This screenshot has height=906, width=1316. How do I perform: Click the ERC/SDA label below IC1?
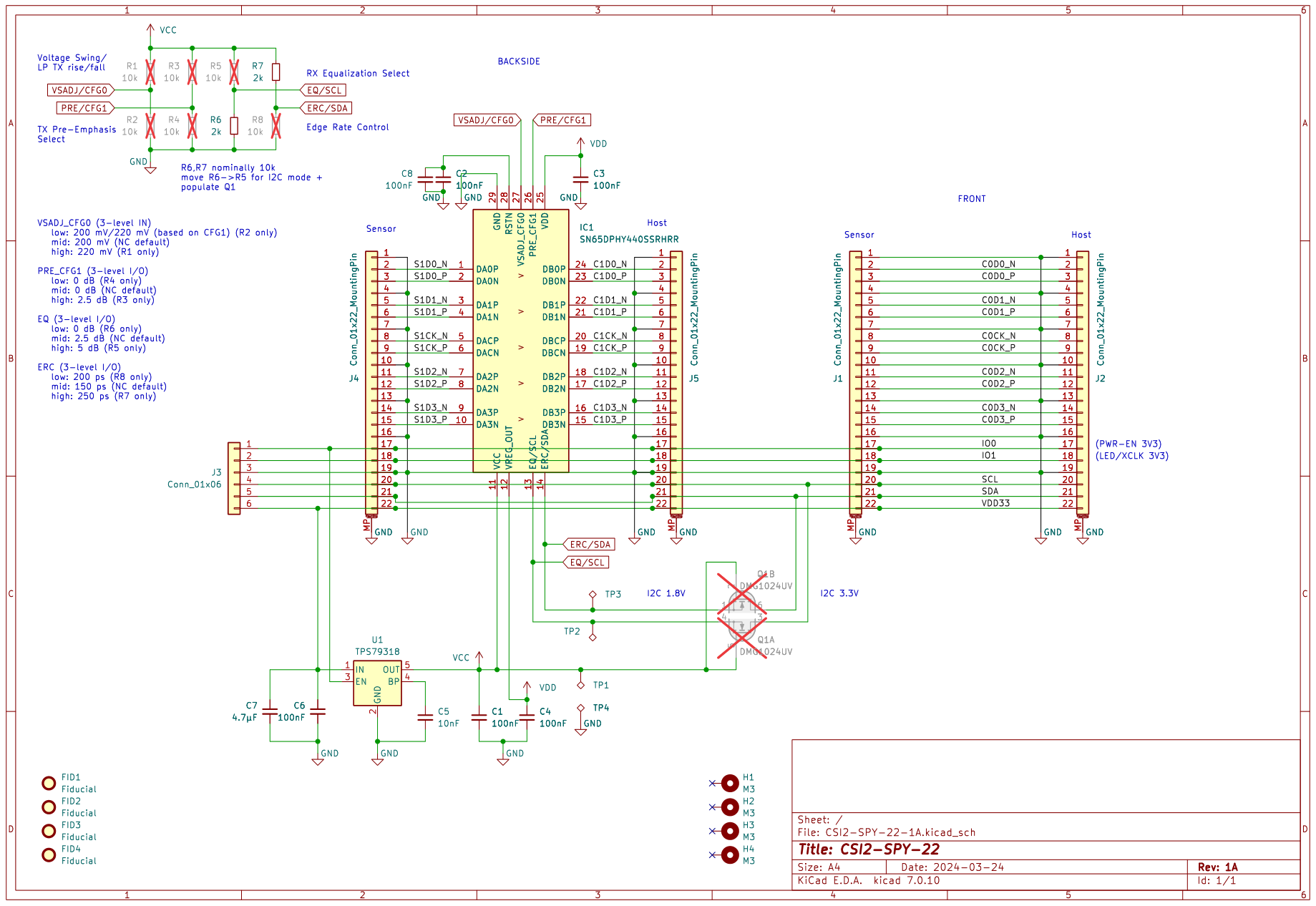(590, 545)
